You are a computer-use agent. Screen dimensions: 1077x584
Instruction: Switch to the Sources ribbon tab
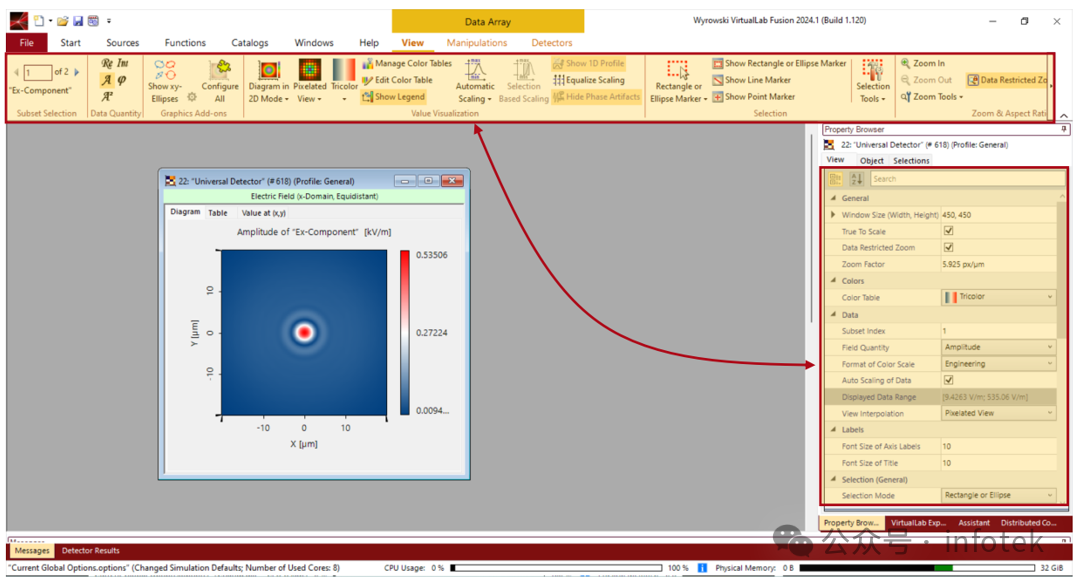[122, 43]
